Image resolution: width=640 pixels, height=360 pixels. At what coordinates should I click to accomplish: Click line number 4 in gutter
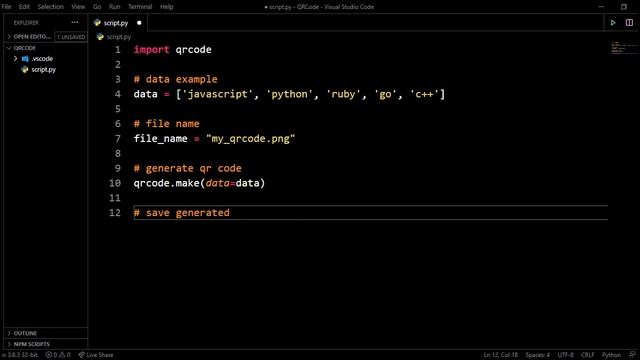[x=118, y=94]
